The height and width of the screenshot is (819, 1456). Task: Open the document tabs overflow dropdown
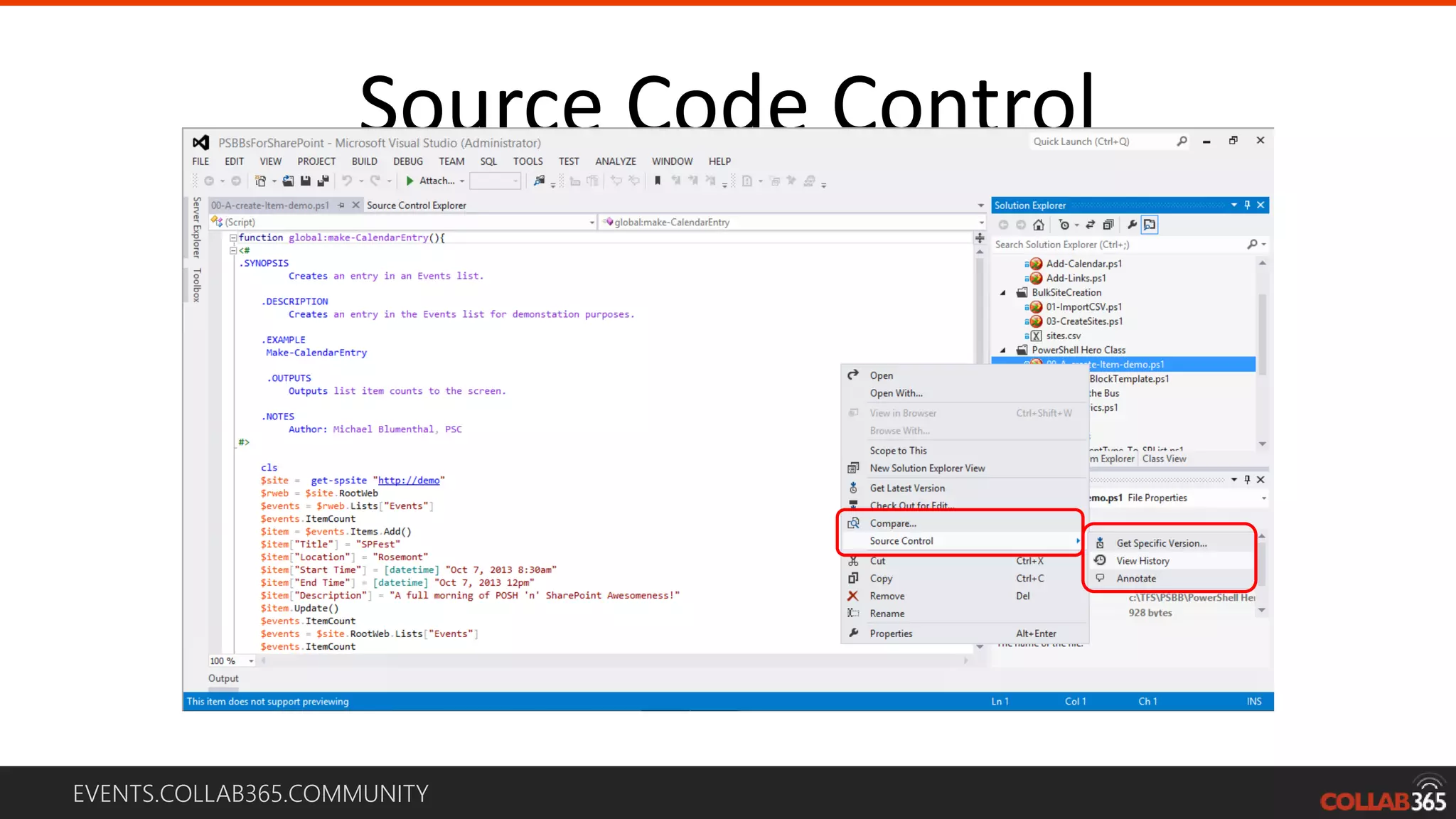pyautogui.click(x=981, y=205)
